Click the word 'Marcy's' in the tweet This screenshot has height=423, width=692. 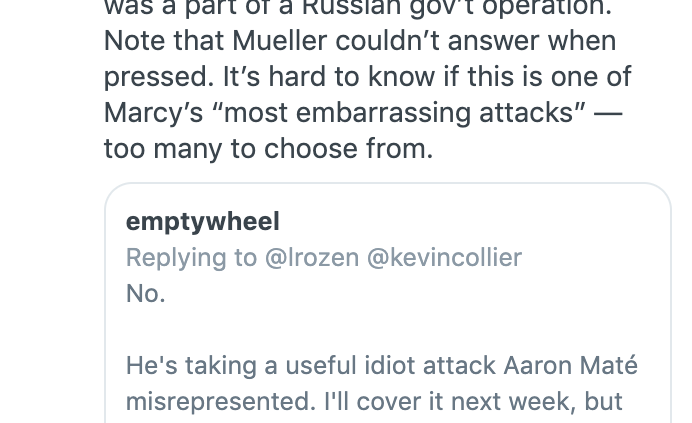coord(154,113)
